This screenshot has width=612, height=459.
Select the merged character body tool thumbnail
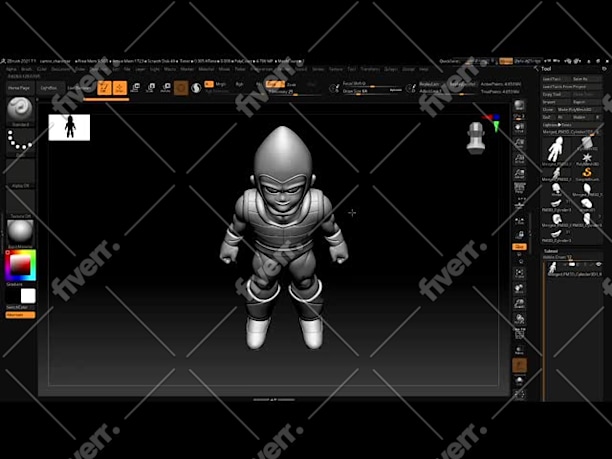pos(556,149)
